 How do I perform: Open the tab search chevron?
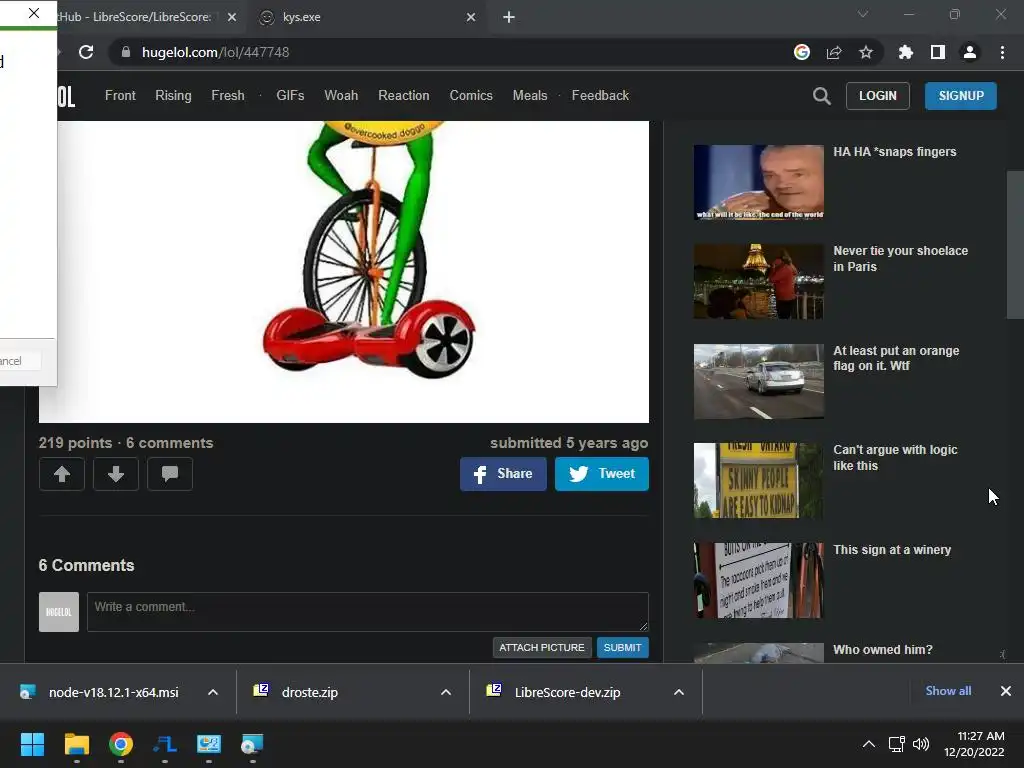point(863,14)
